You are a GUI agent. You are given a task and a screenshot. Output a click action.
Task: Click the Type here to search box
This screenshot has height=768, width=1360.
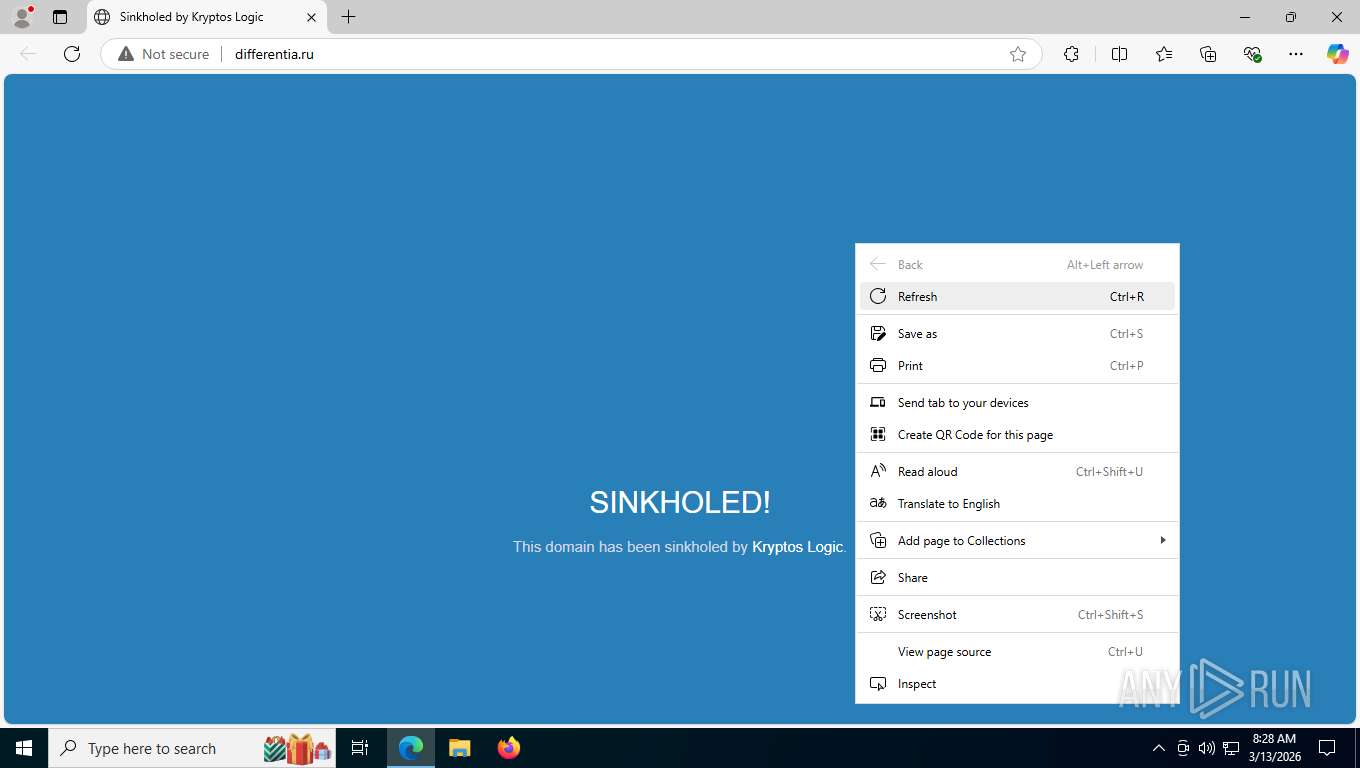click(192, 748)
